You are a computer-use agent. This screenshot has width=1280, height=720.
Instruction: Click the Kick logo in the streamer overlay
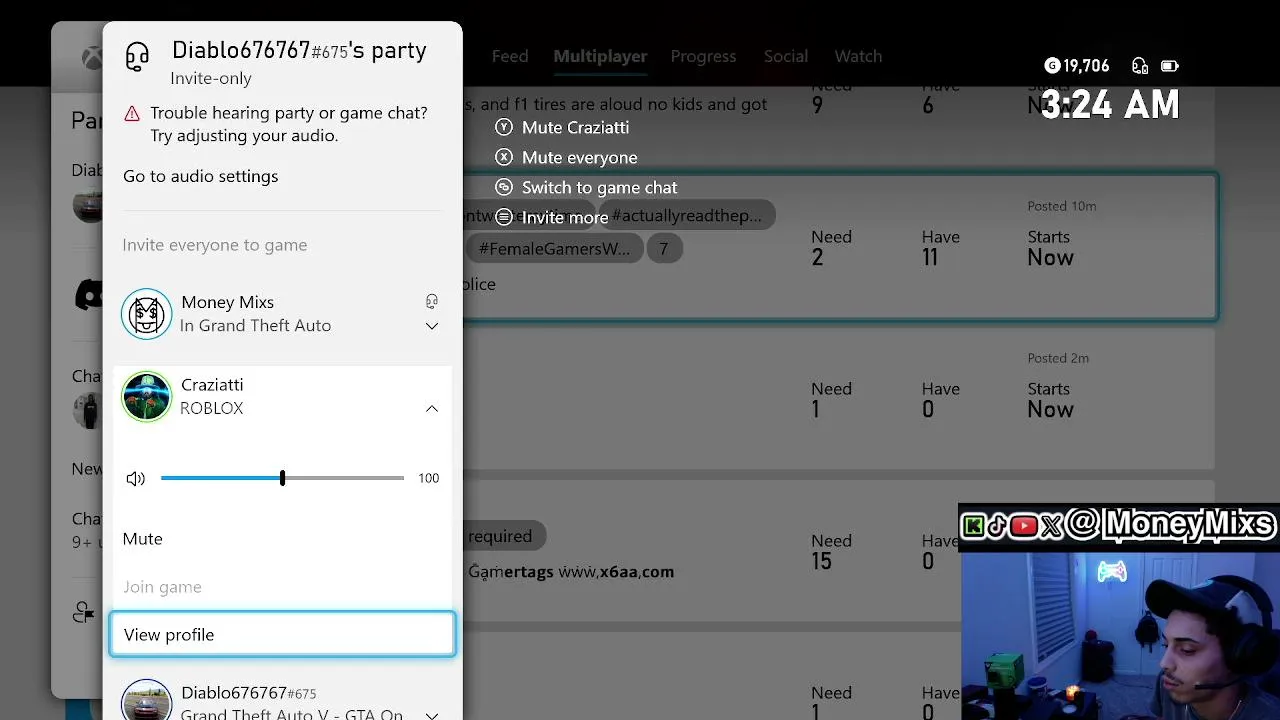972,526
